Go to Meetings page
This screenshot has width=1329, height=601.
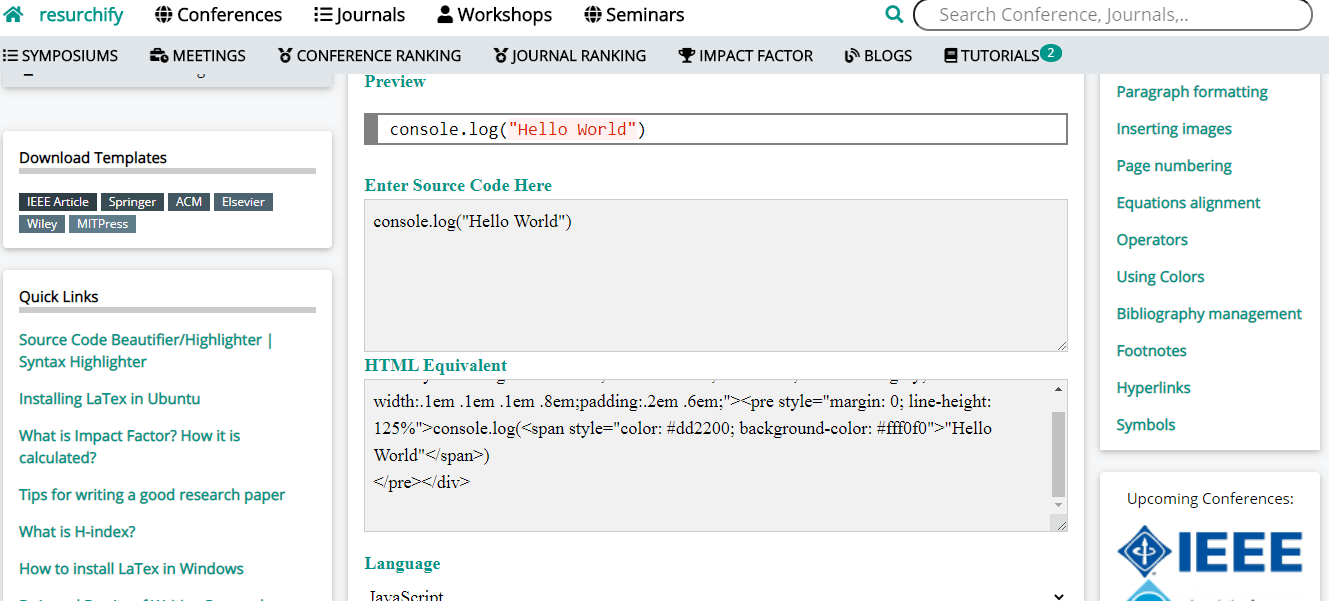click(x=198, y=56)
